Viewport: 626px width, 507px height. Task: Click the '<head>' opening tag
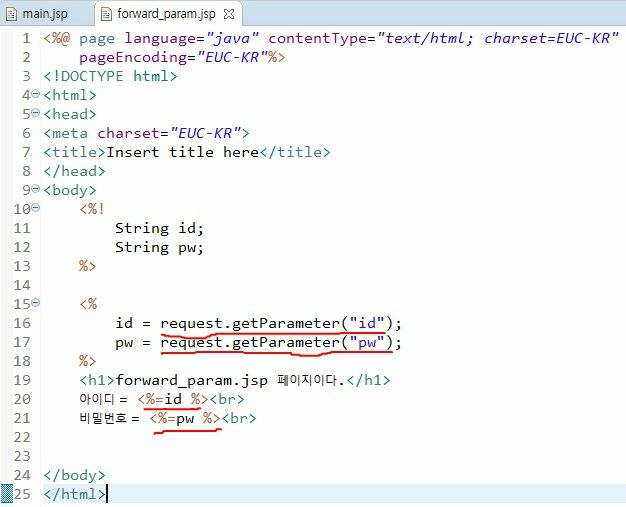pos(70,114)
